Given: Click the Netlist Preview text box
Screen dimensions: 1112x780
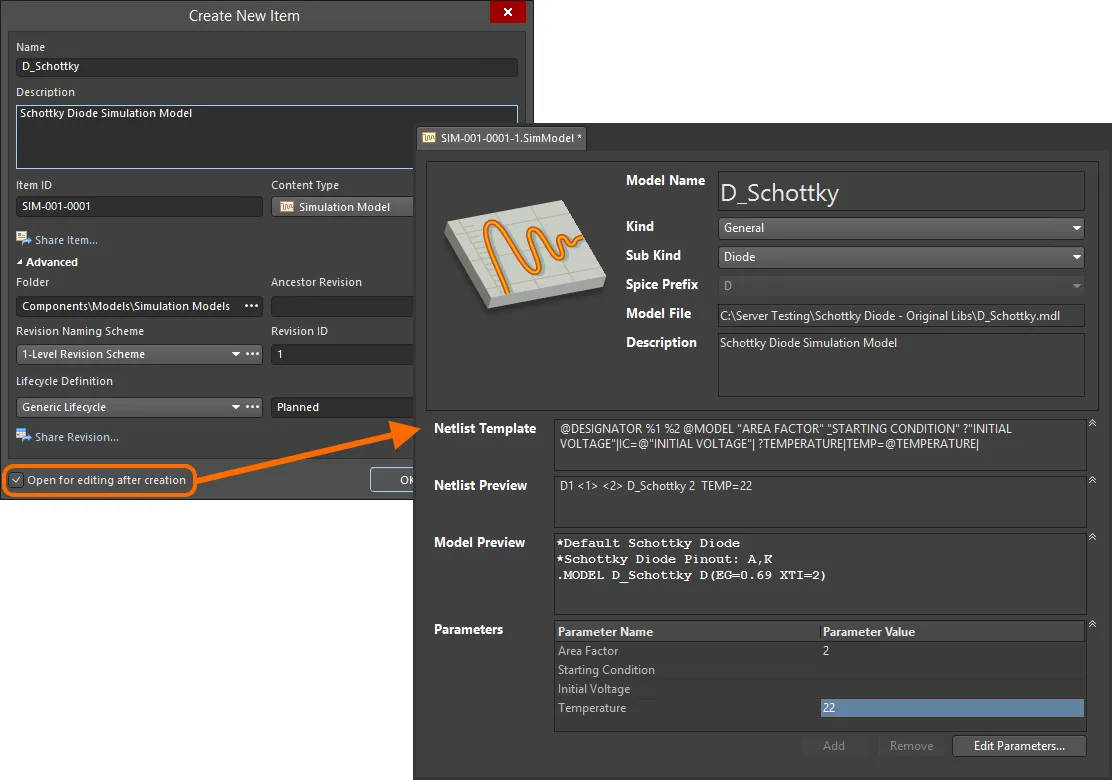Looking at the screenshot, I should pyautogui.click(x=821, y=501).
